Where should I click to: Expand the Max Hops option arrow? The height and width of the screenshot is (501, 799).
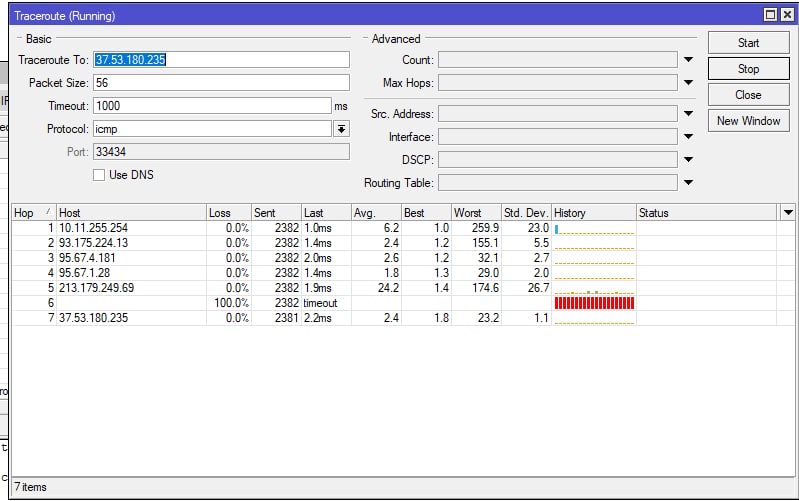(x=688, y=83)
